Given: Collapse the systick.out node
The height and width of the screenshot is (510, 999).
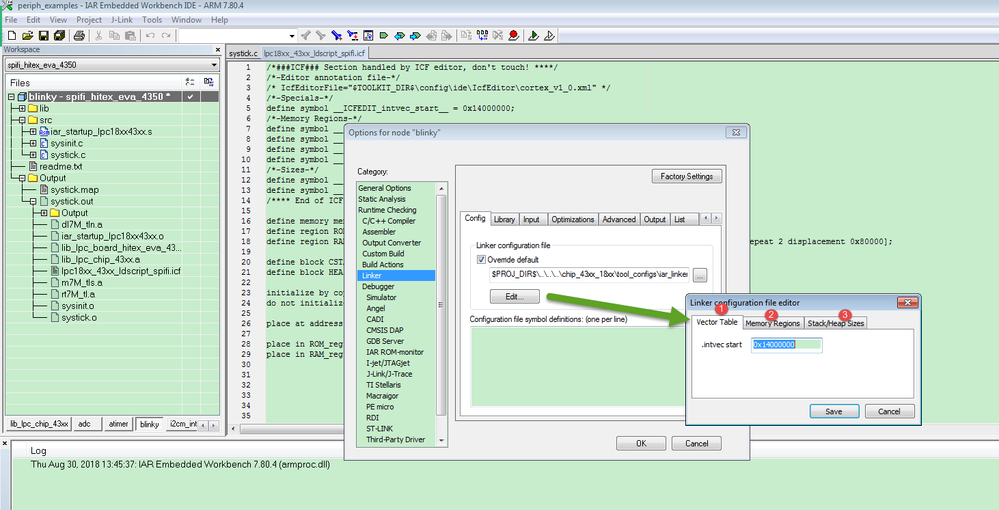Looking at the screenshot, I should [34, 201].
